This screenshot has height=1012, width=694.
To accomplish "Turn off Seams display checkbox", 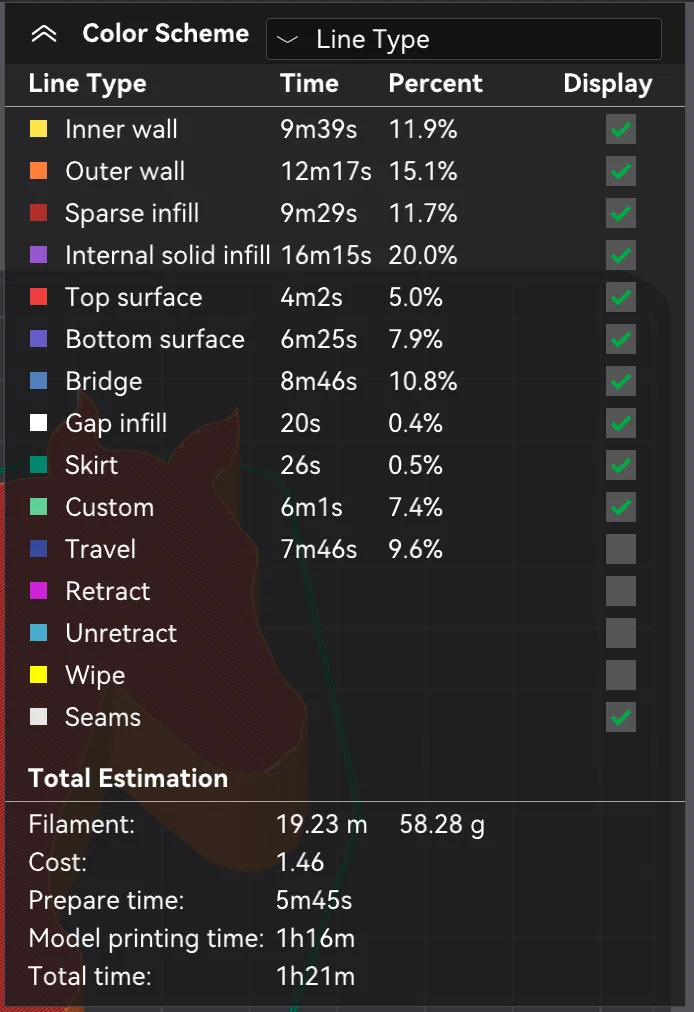I will (621, 717).
